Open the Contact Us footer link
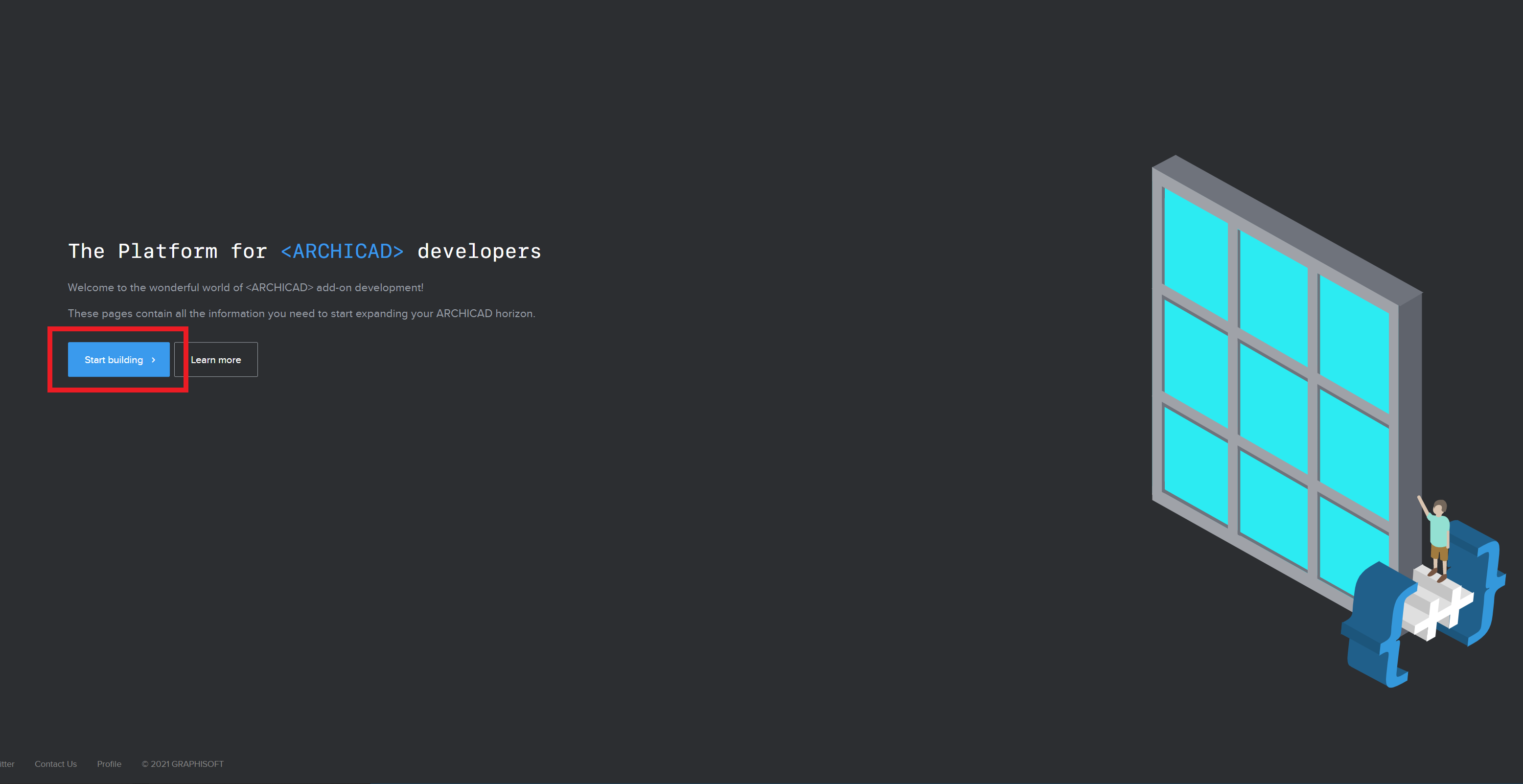This screenshot has width=1523, height=784. (56, 764)
